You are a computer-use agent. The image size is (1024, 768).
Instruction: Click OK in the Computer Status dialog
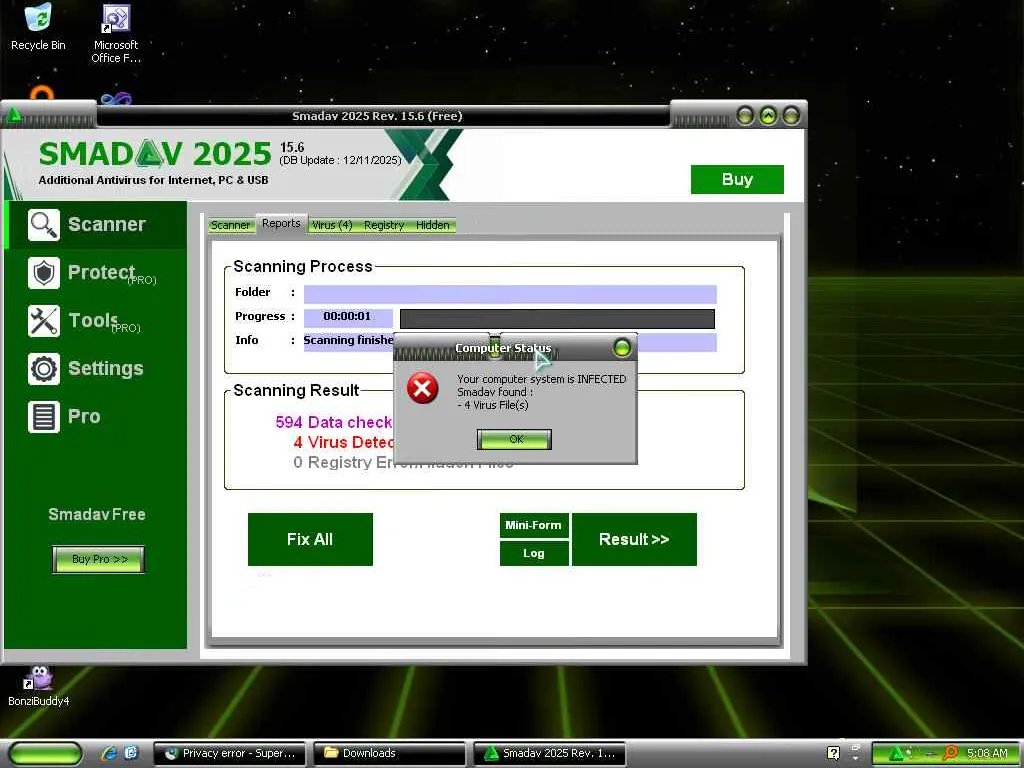(x=515, y=440)
